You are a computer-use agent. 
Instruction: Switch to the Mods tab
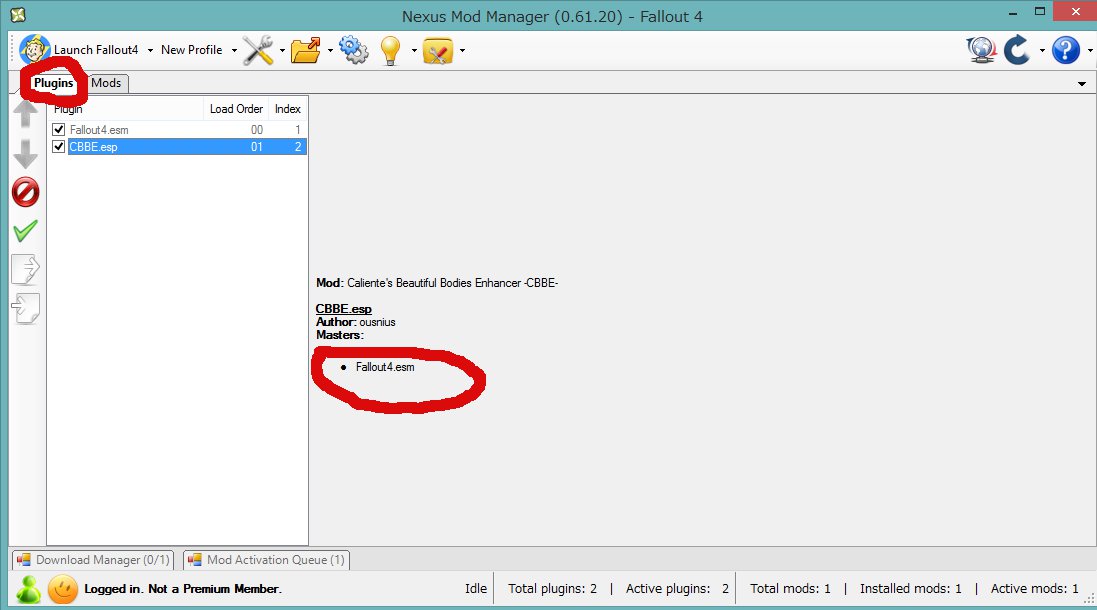point(106,83)
